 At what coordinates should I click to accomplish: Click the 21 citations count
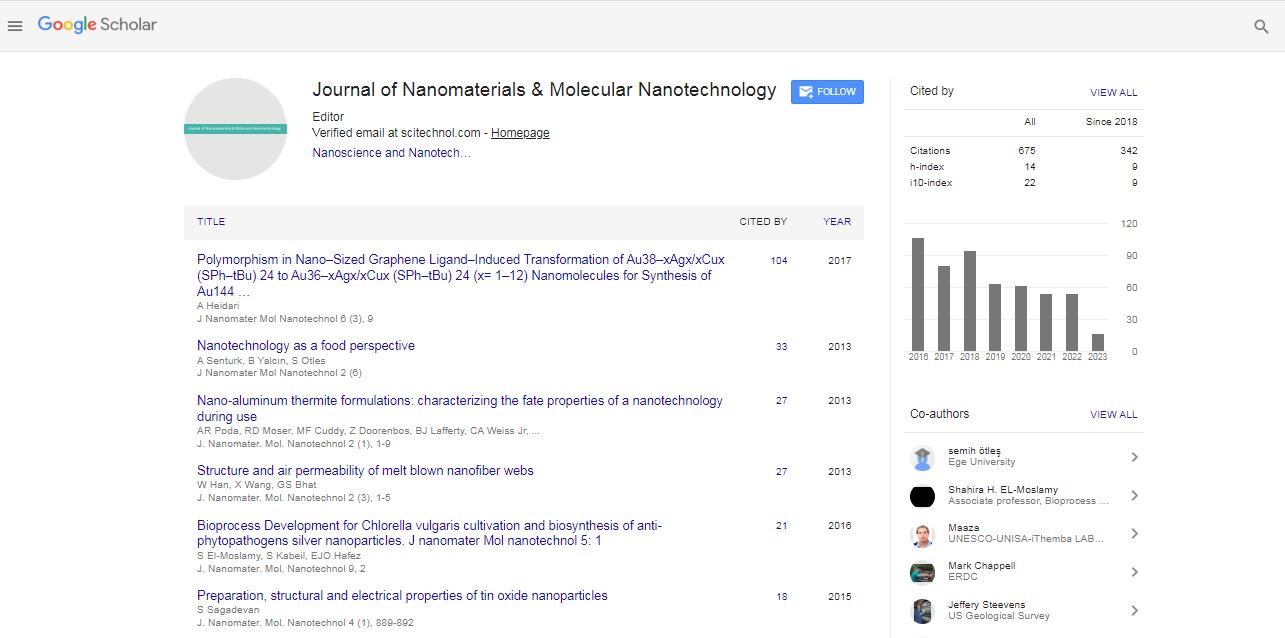[782, 526]
